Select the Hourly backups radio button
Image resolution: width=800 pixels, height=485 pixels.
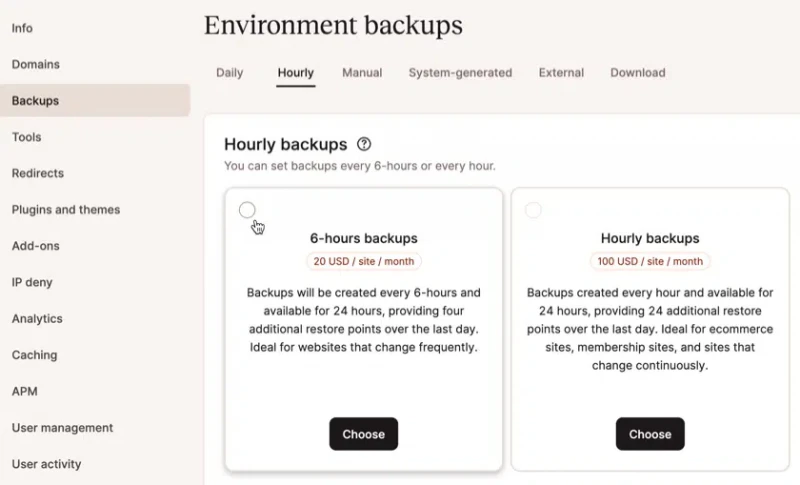point(533,210)
